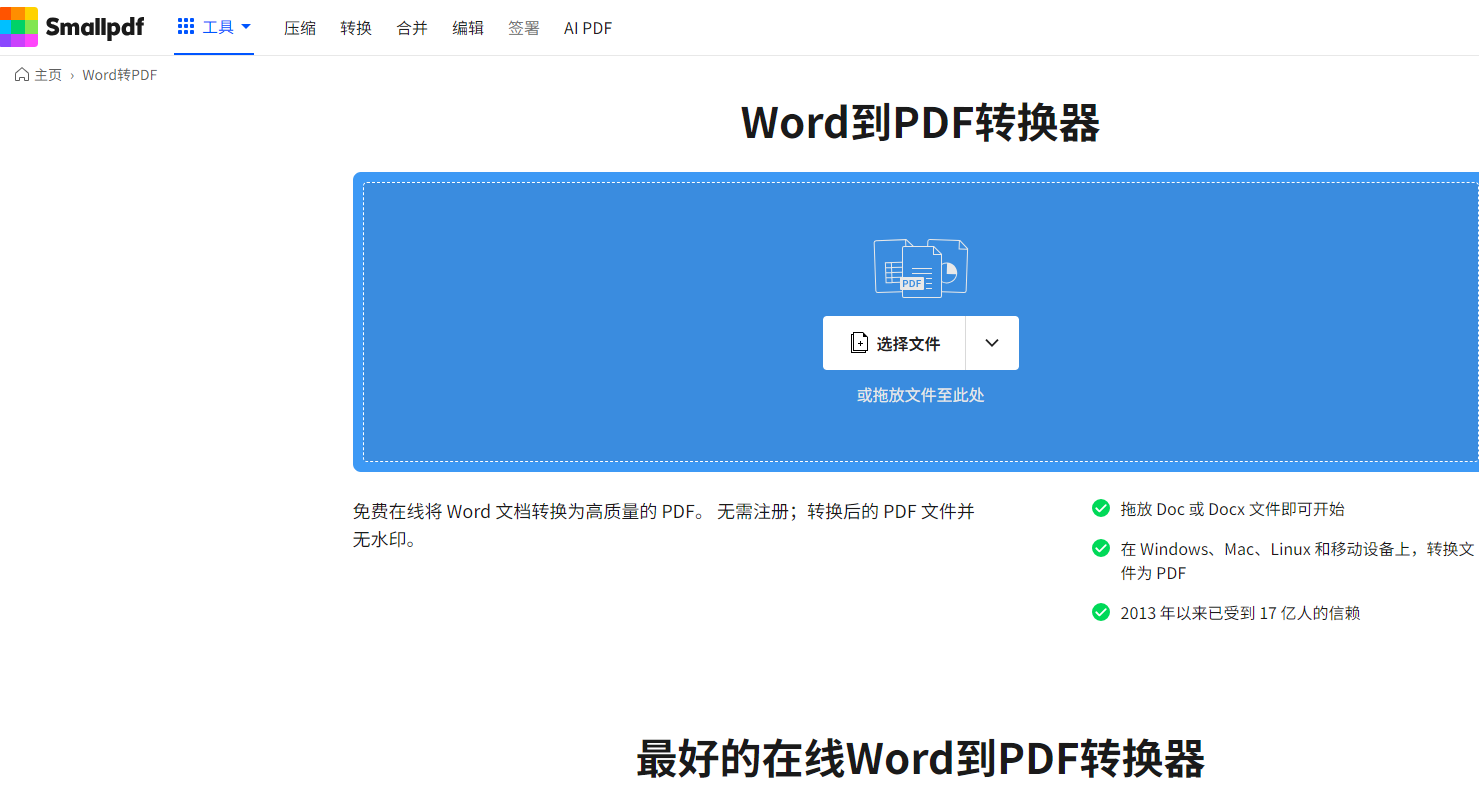Click the PDF documents illustration in upload area

(921, 268)
